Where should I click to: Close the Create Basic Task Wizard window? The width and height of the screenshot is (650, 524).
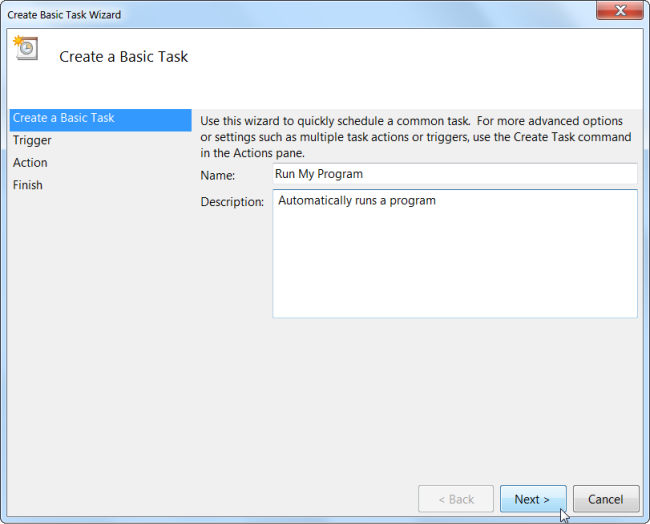[618, 12]
